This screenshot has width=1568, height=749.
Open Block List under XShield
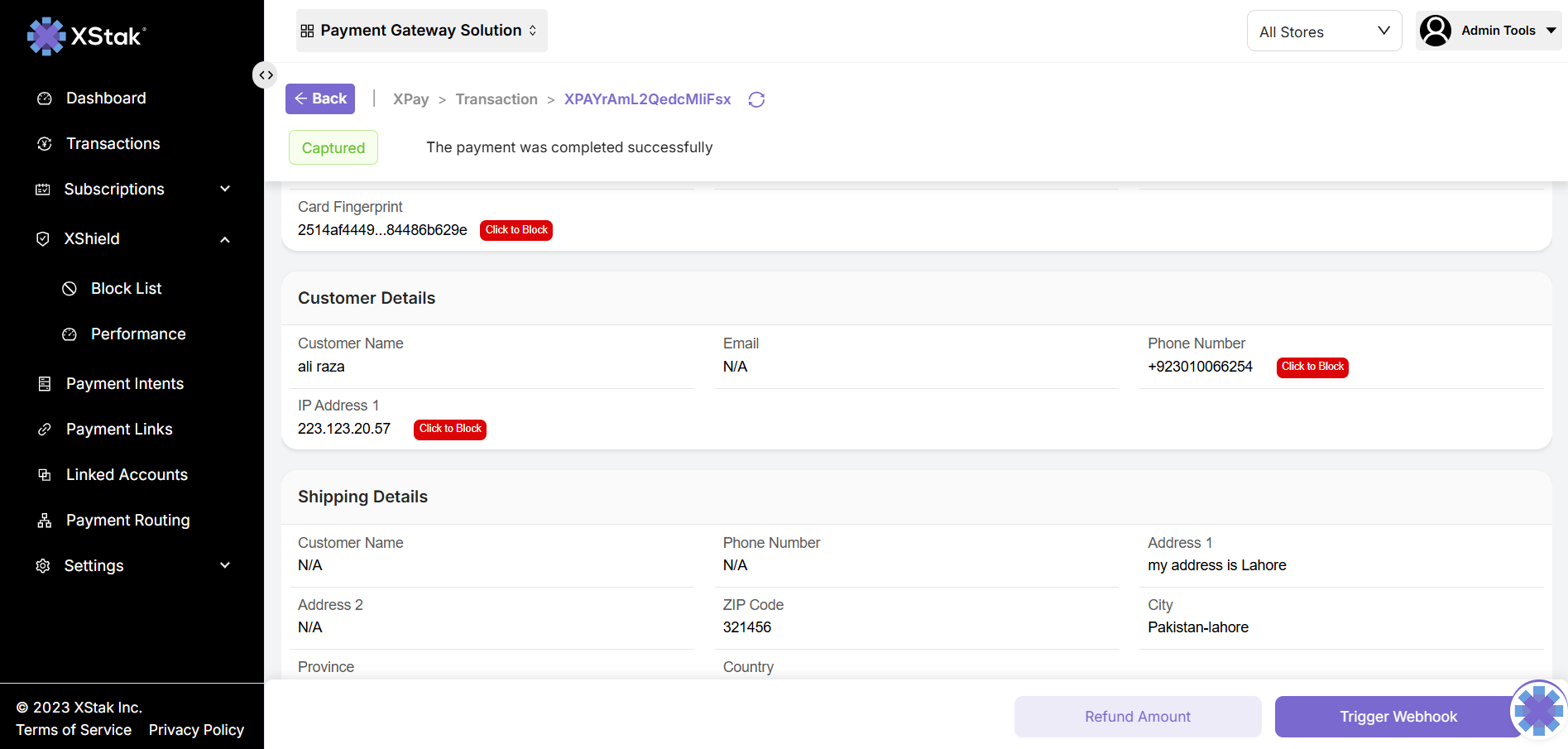coord(126,289)
